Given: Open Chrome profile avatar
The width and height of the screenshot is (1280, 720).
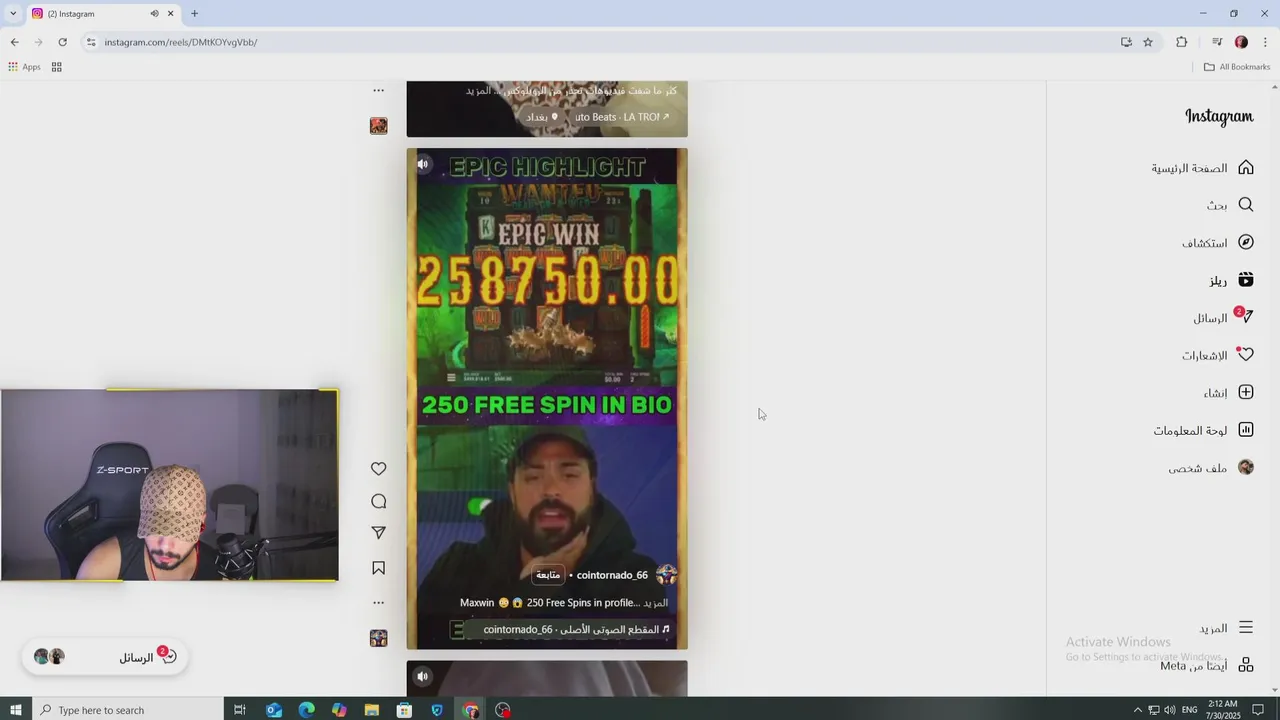Looking at the screenshot, I should click(1241, 42).
